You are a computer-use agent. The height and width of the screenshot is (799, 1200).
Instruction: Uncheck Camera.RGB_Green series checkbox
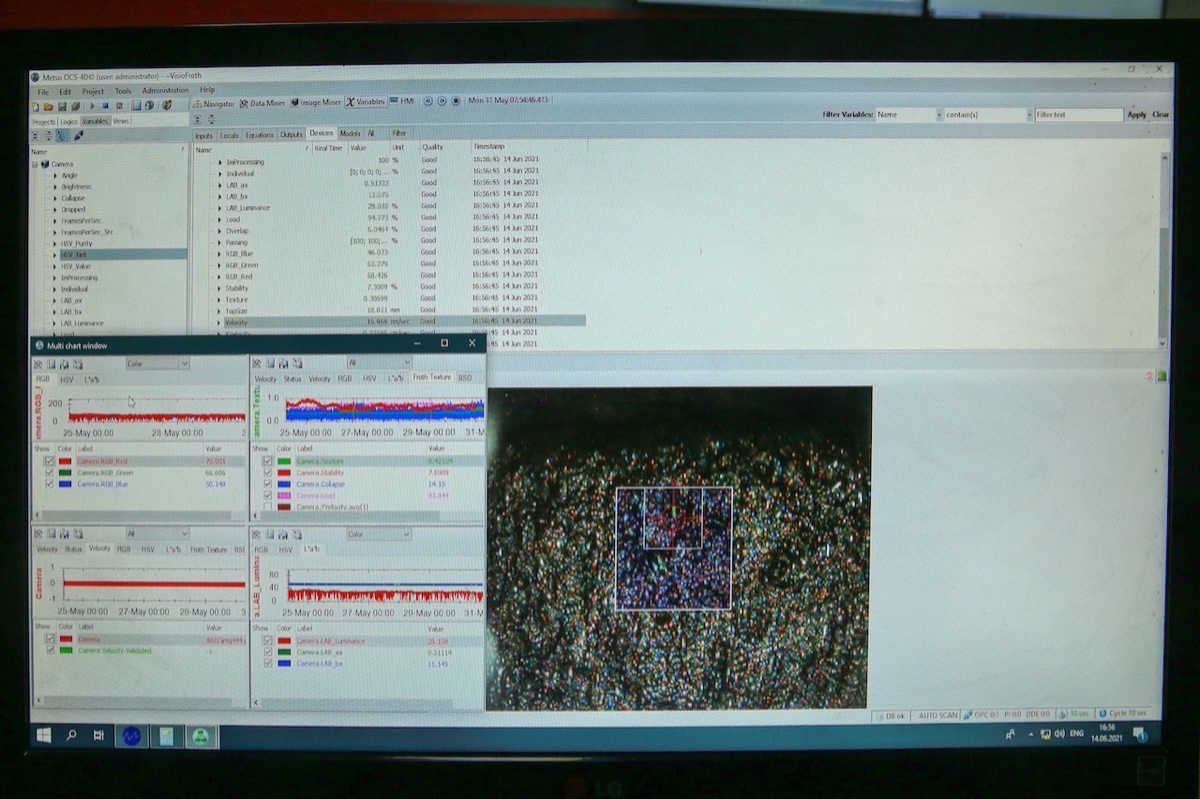49,473
